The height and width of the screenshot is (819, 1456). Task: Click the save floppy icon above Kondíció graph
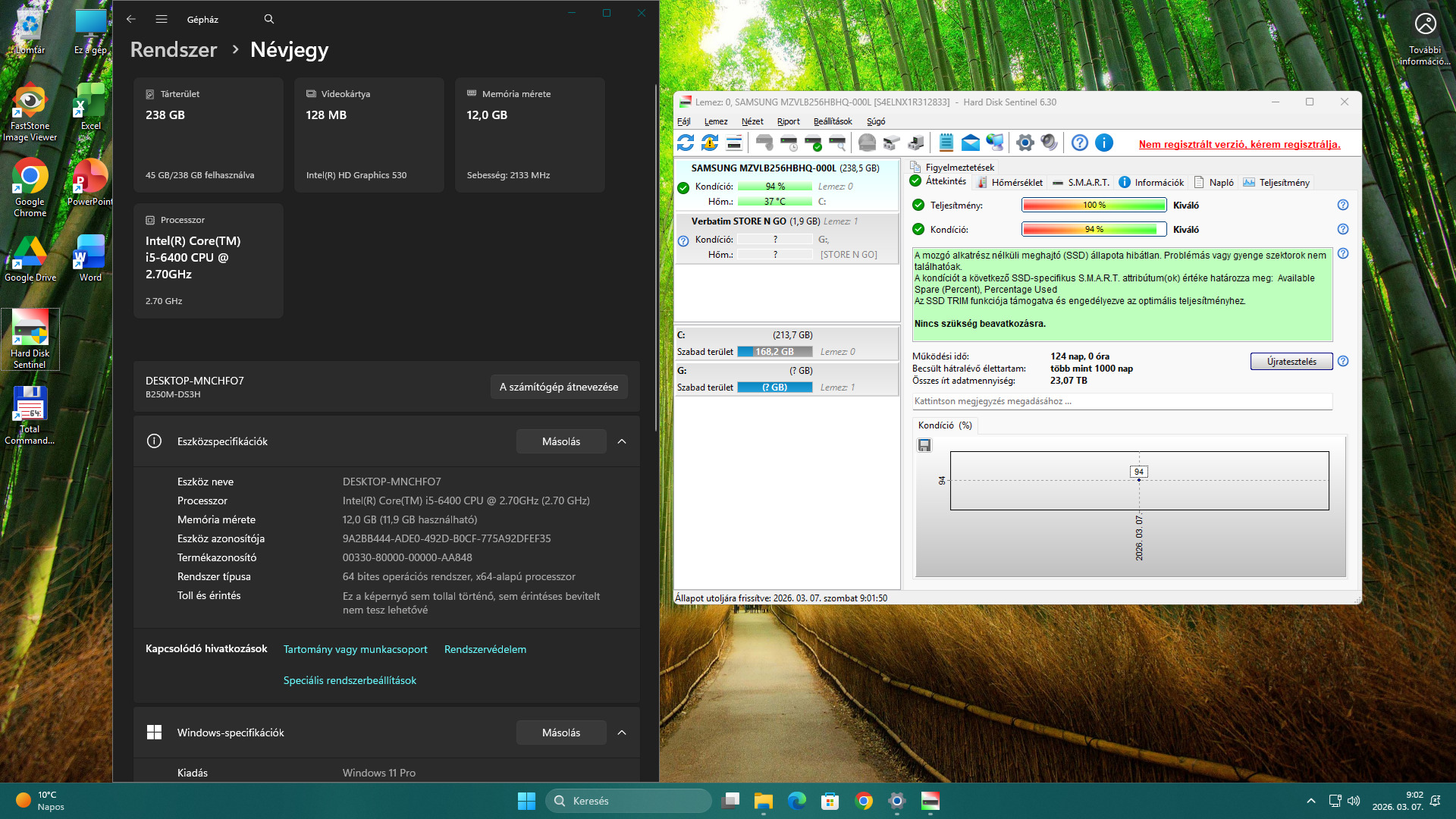[x=924, y=446]
